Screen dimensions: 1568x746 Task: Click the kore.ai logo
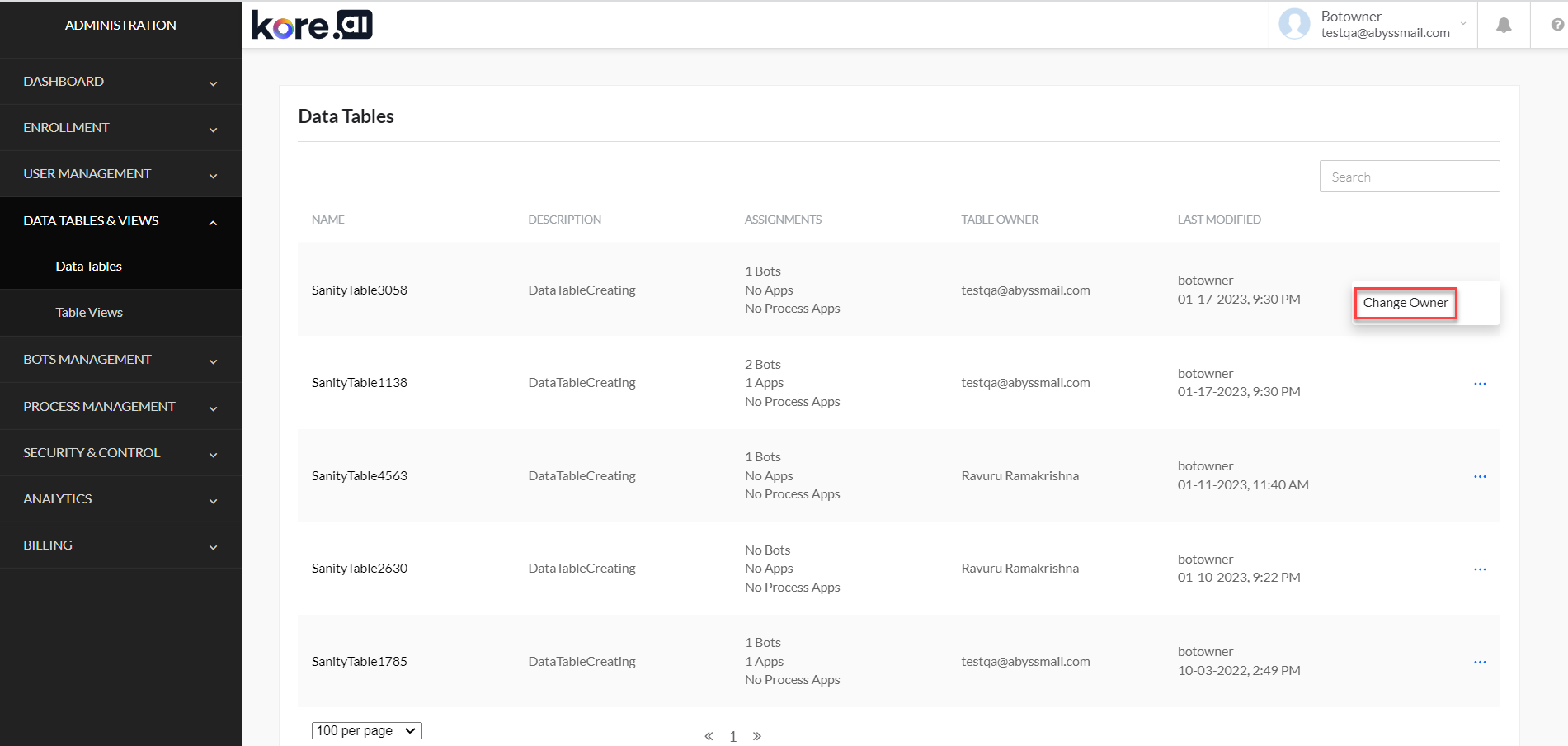(x=312, y=25)
